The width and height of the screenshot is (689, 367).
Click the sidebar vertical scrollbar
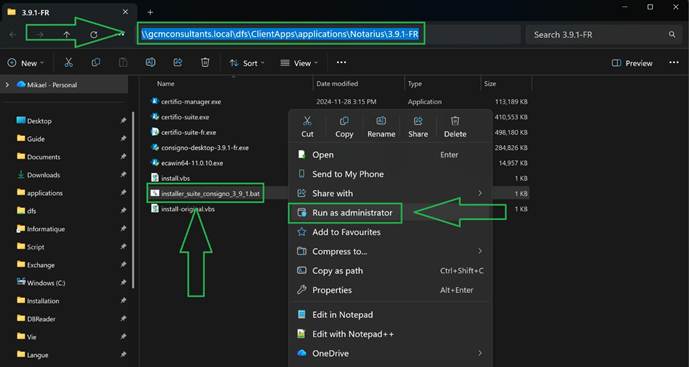pos(133,200)
